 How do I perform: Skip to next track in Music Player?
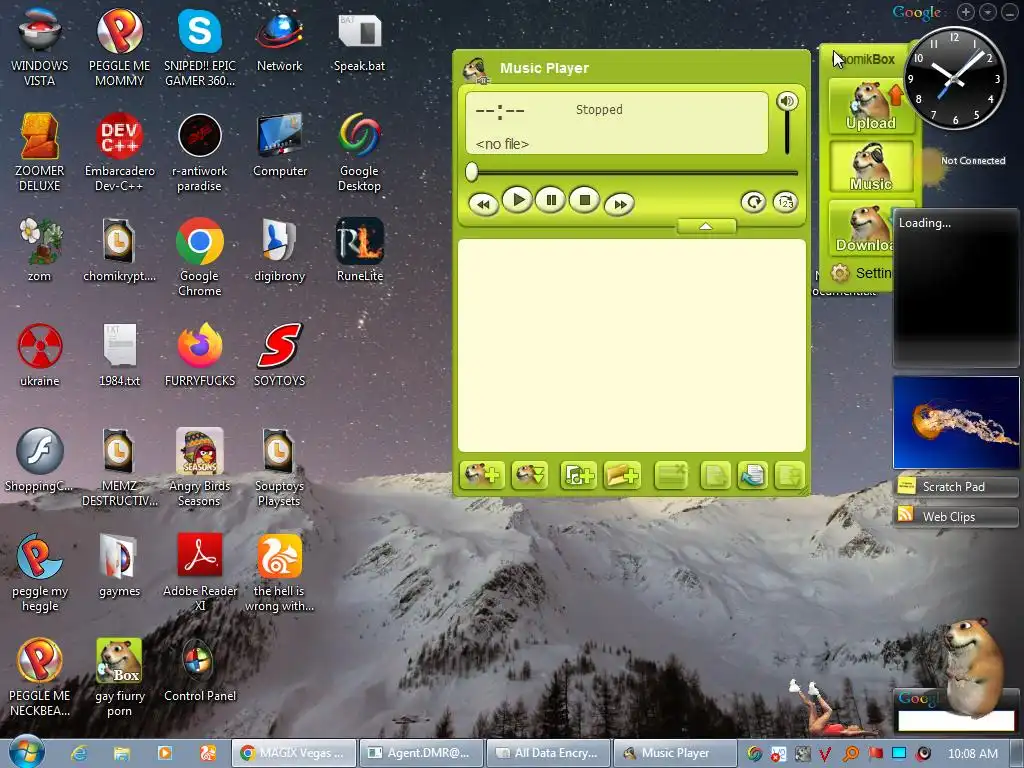click(620, 204)
